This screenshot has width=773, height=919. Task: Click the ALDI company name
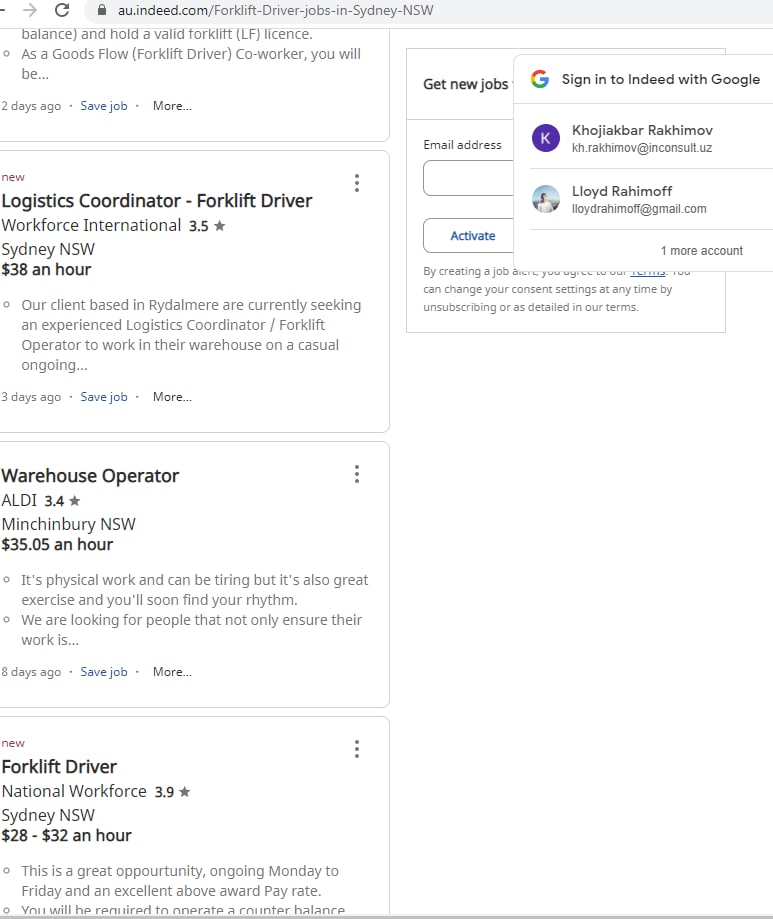[x=19, y=501]
